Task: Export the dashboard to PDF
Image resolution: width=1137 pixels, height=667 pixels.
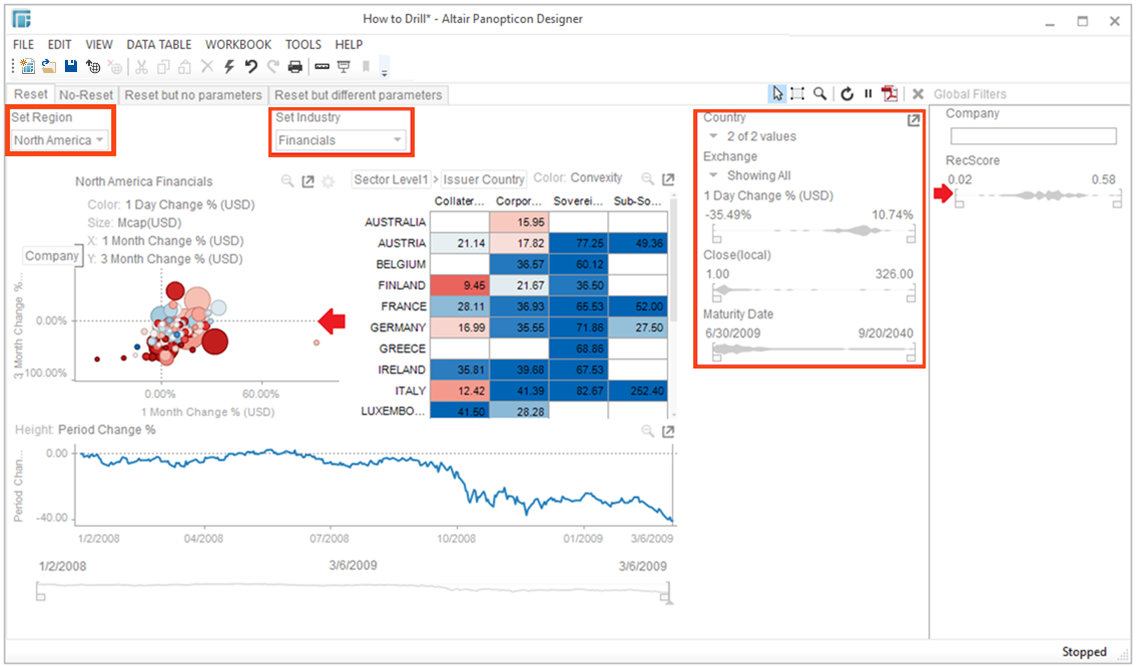Action: 891,93
